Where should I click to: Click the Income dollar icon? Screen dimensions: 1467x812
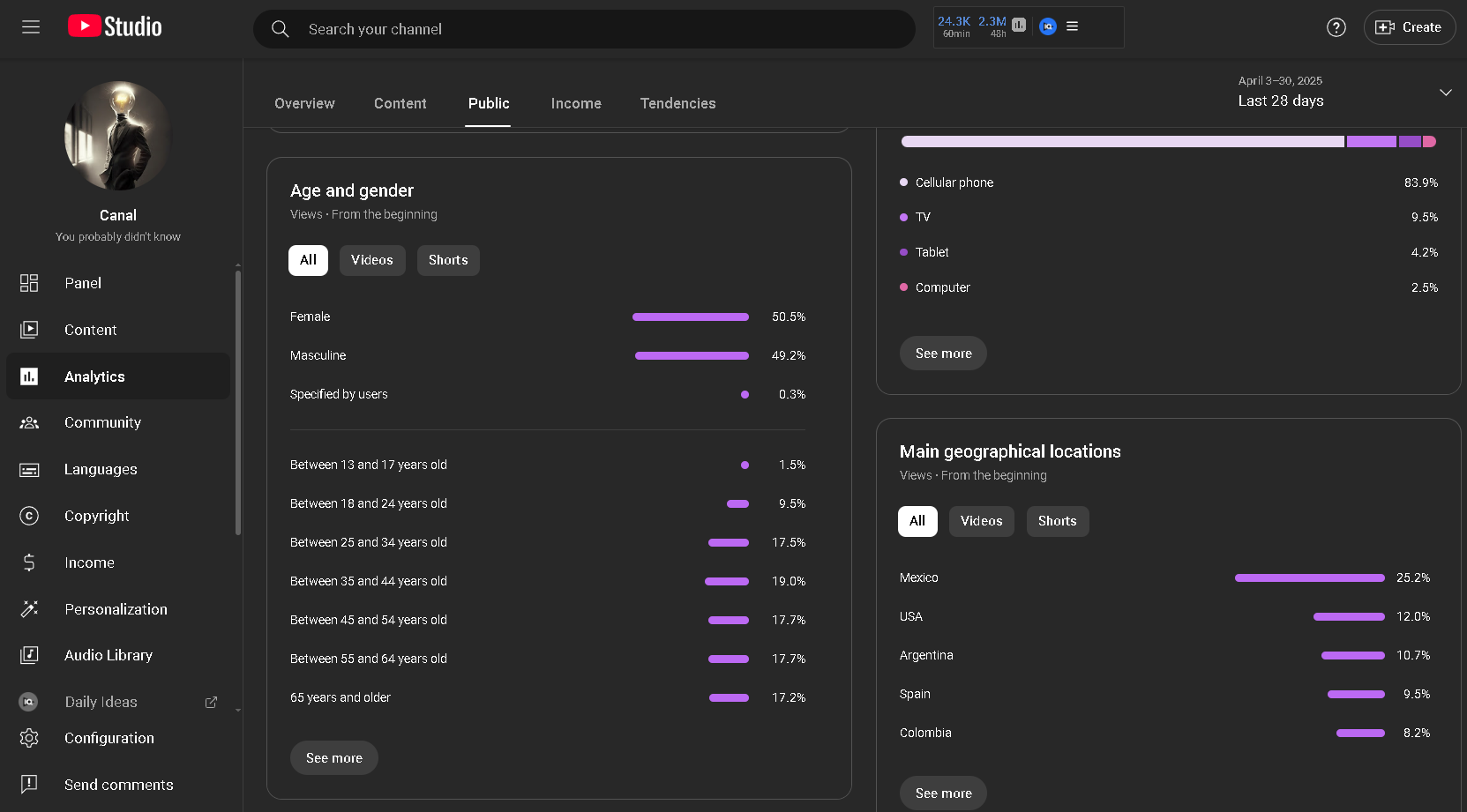29,562
